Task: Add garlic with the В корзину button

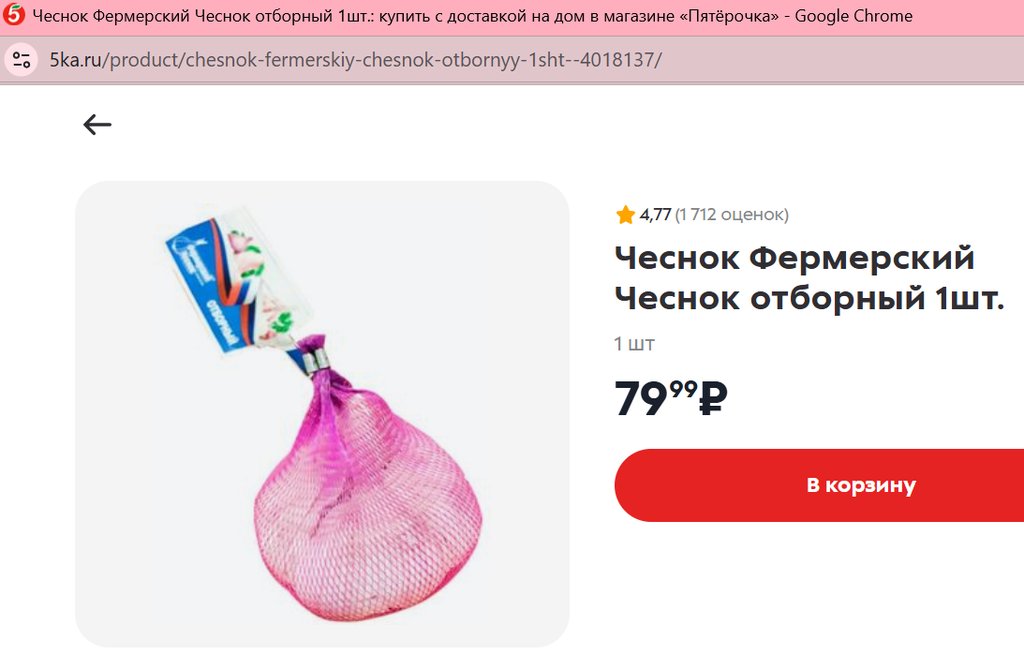Action: click(819, 485)
